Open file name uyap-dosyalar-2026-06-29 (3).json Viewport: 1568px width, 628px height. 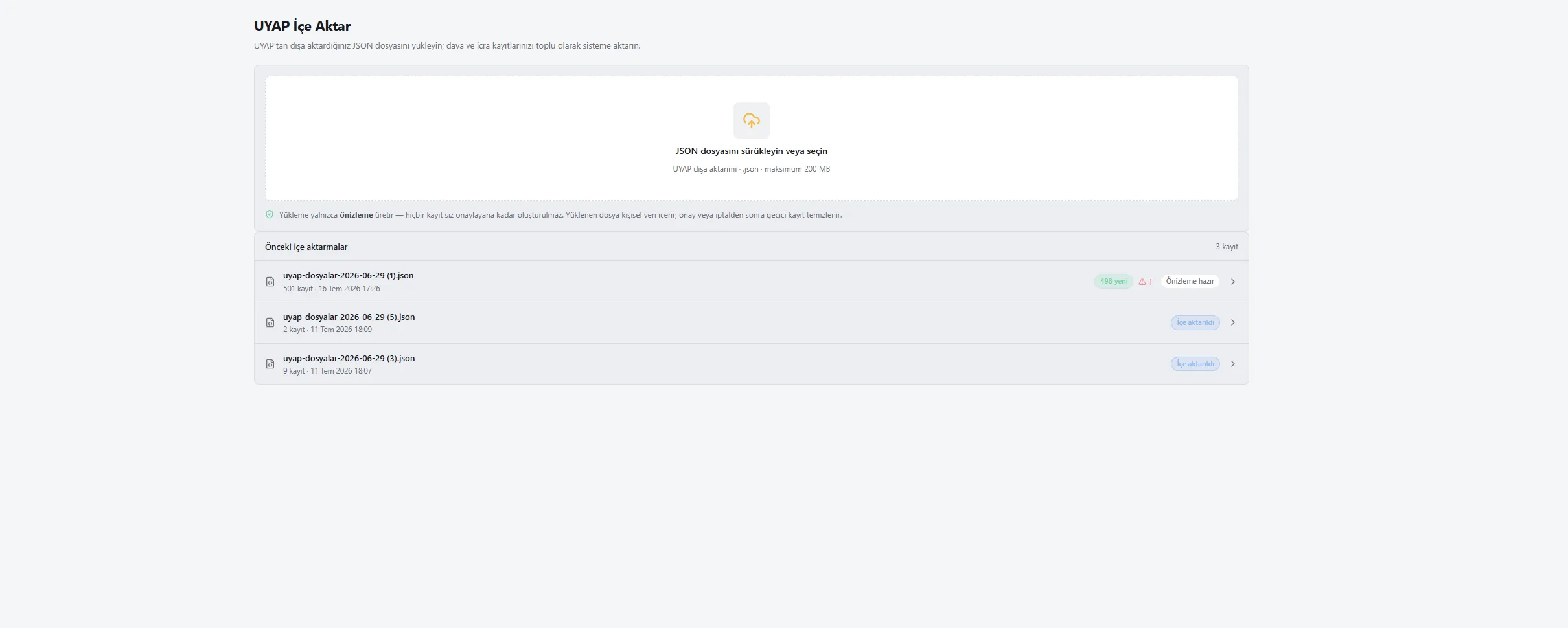349,358
